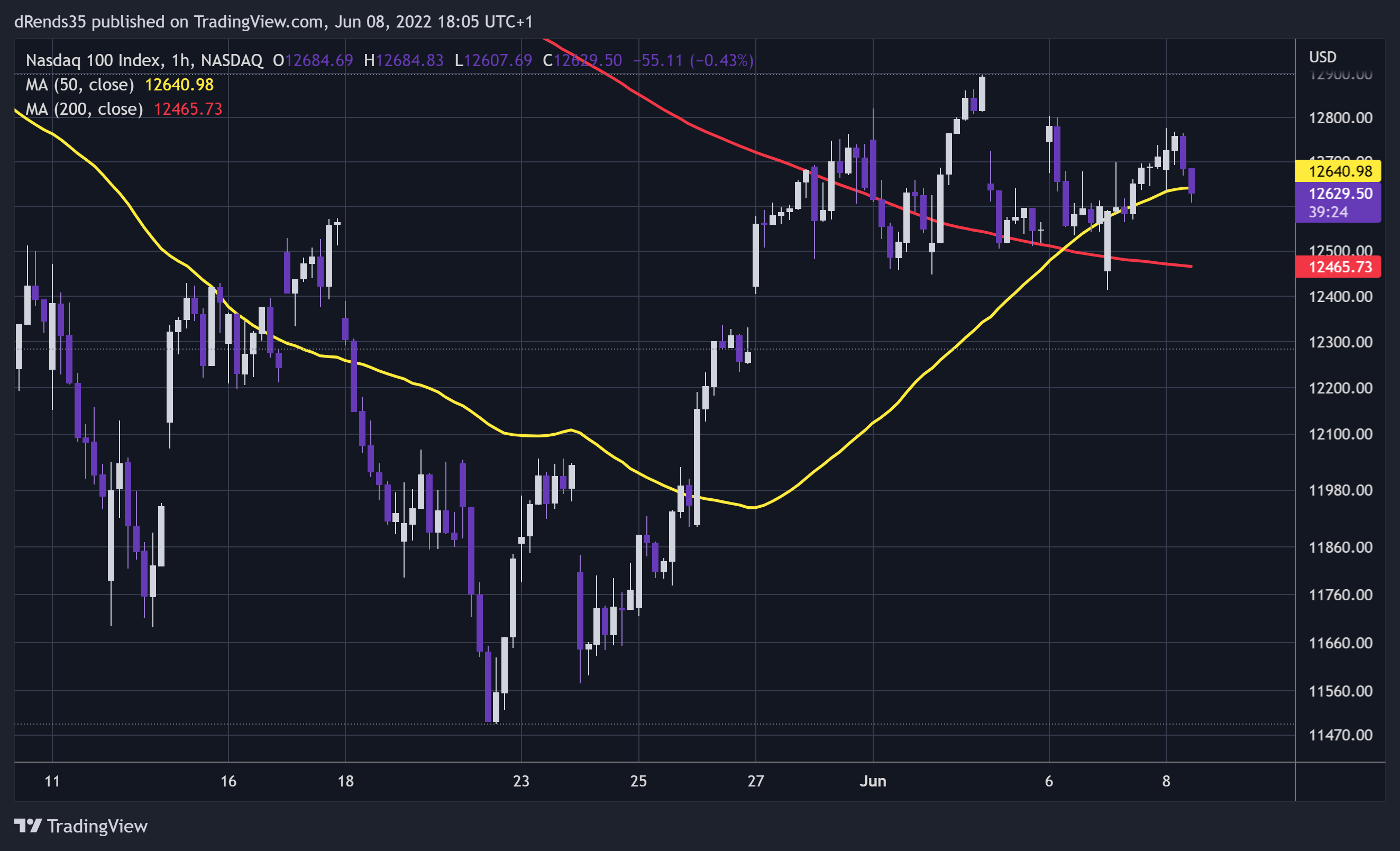Viewport: 1400px width, 851px height.
Task: Click the 11660.00 price axis level
Action: pyautogui.click(x=1340, y=643)
